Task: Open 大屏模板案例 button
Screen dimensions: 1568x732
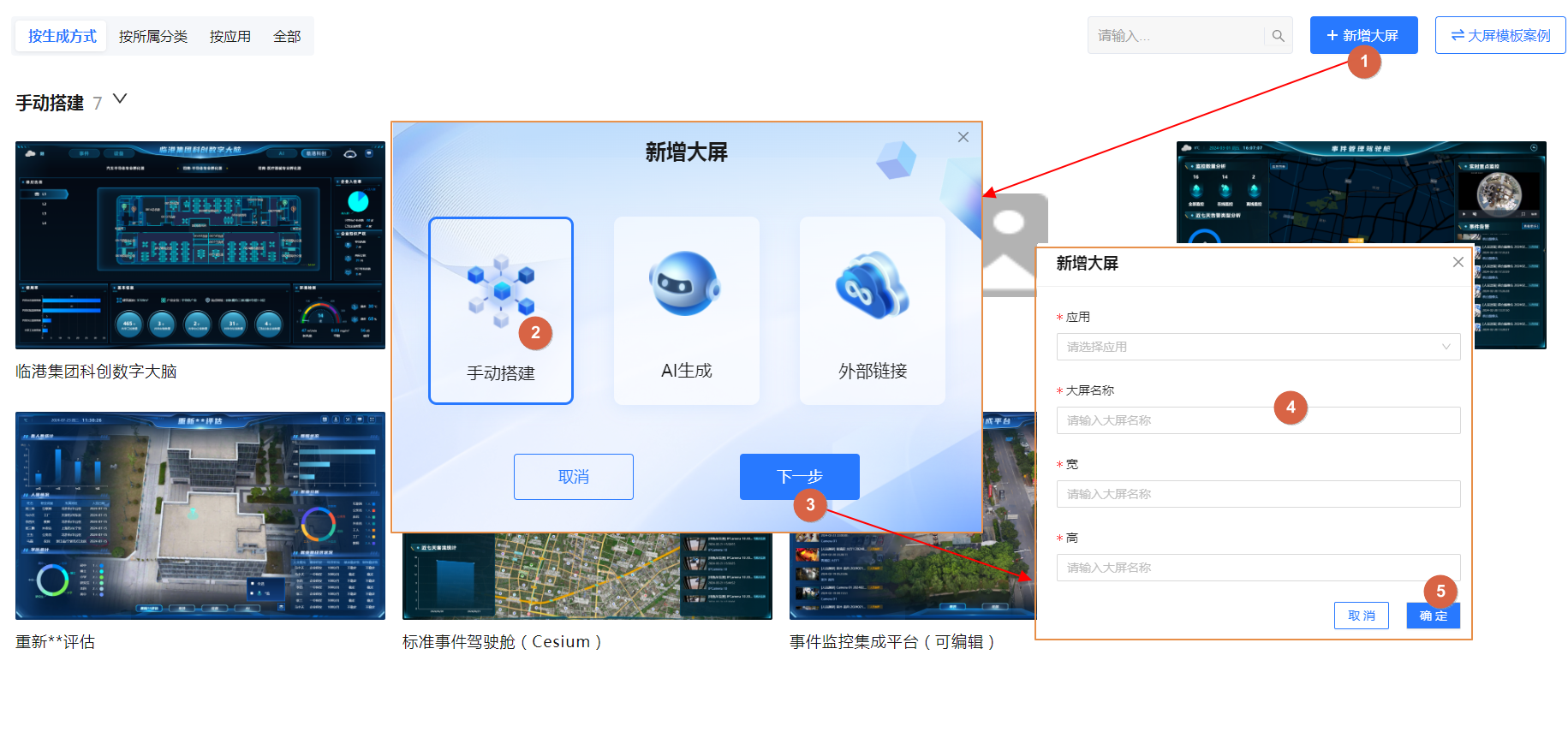Action: [x=1499, y=35]
